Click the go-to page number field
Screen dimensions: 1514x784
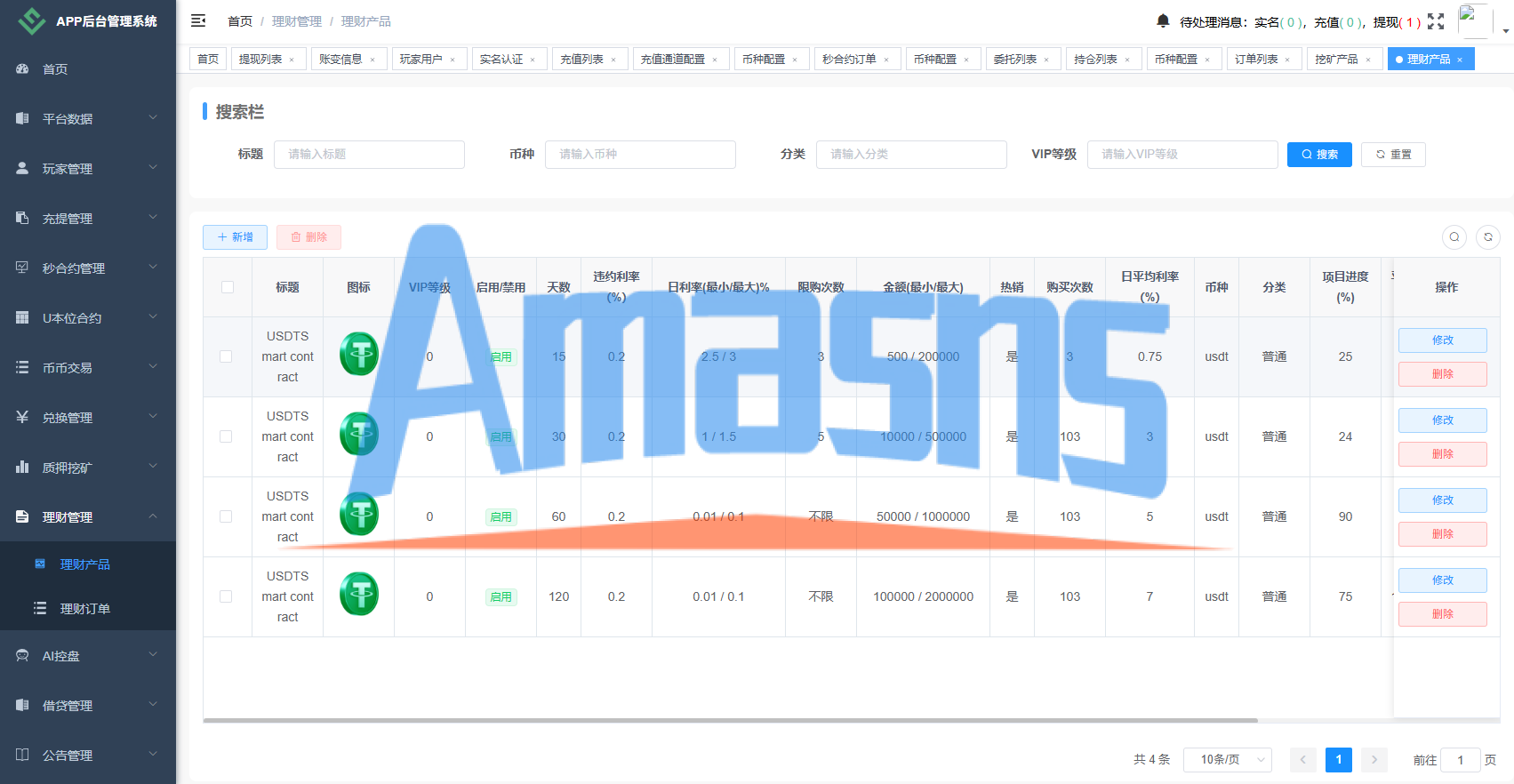(1460, 760)
